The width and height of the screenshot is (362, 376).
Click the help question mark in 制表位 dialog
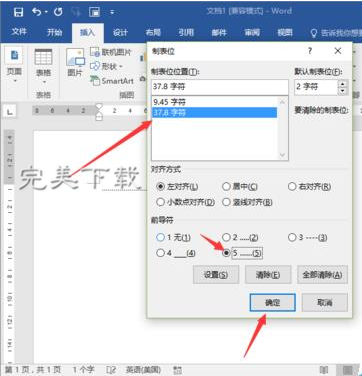pos(310,51)
